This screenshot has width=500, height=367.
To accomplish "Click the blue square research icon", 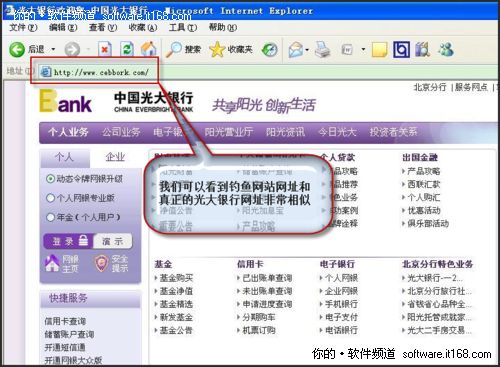I will tap(401, 50).
